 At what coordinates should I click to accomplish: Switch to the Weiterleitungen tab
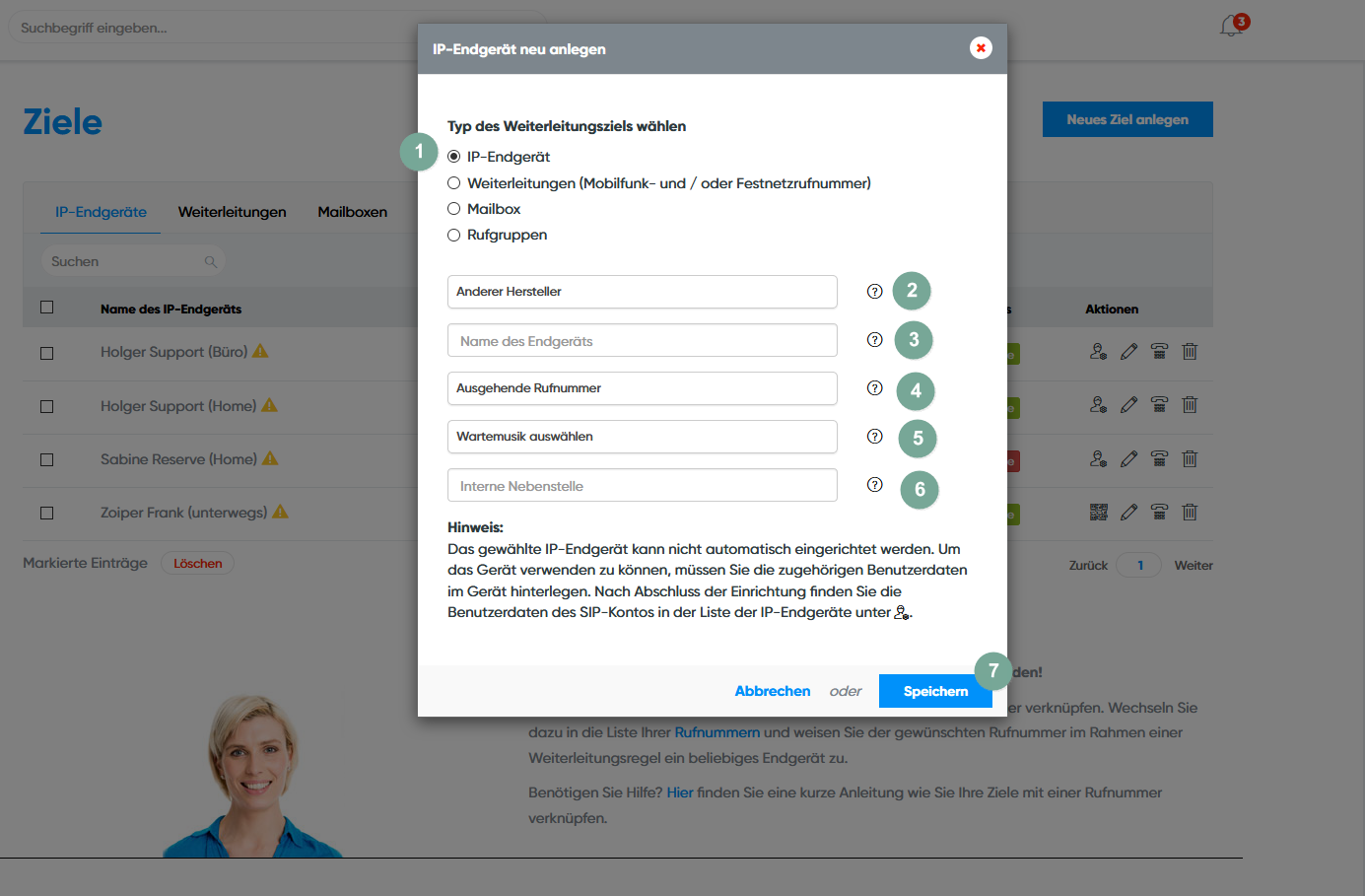(232, 212)
